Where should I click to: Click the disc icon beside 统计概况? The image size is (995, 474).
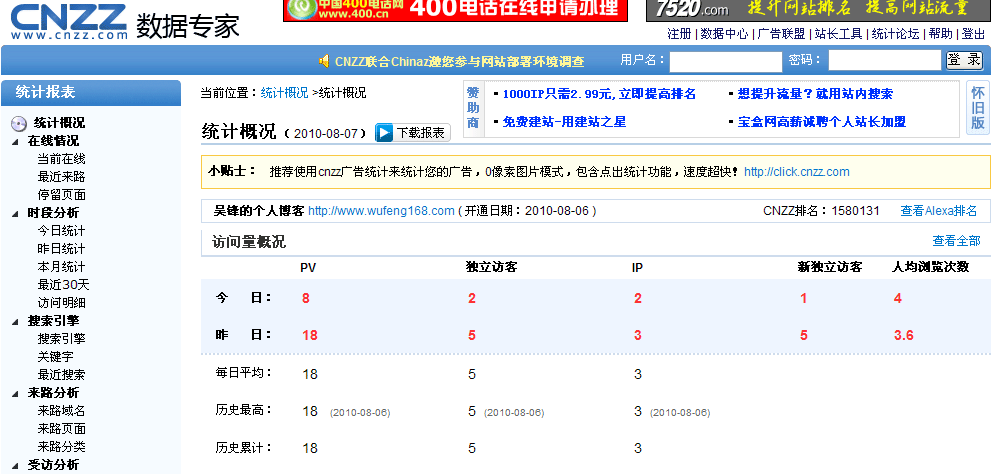tap(19, 123)
